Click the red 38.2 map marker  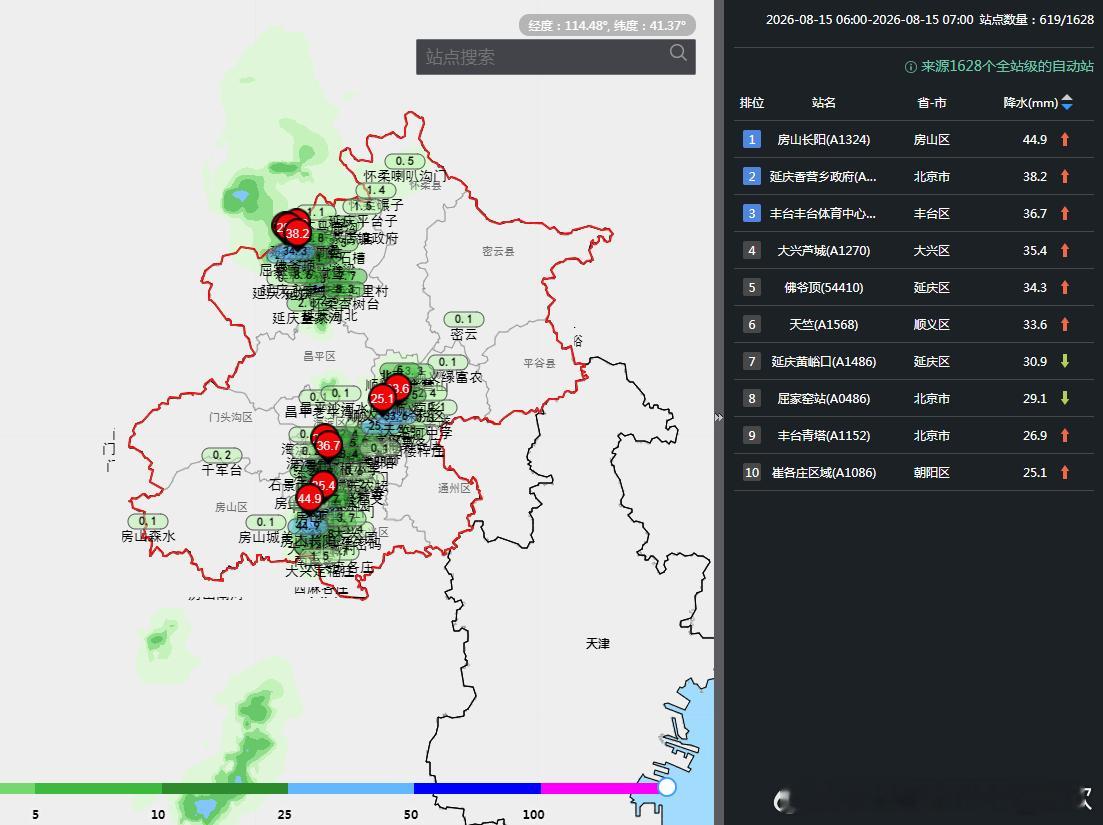point(298,233)
